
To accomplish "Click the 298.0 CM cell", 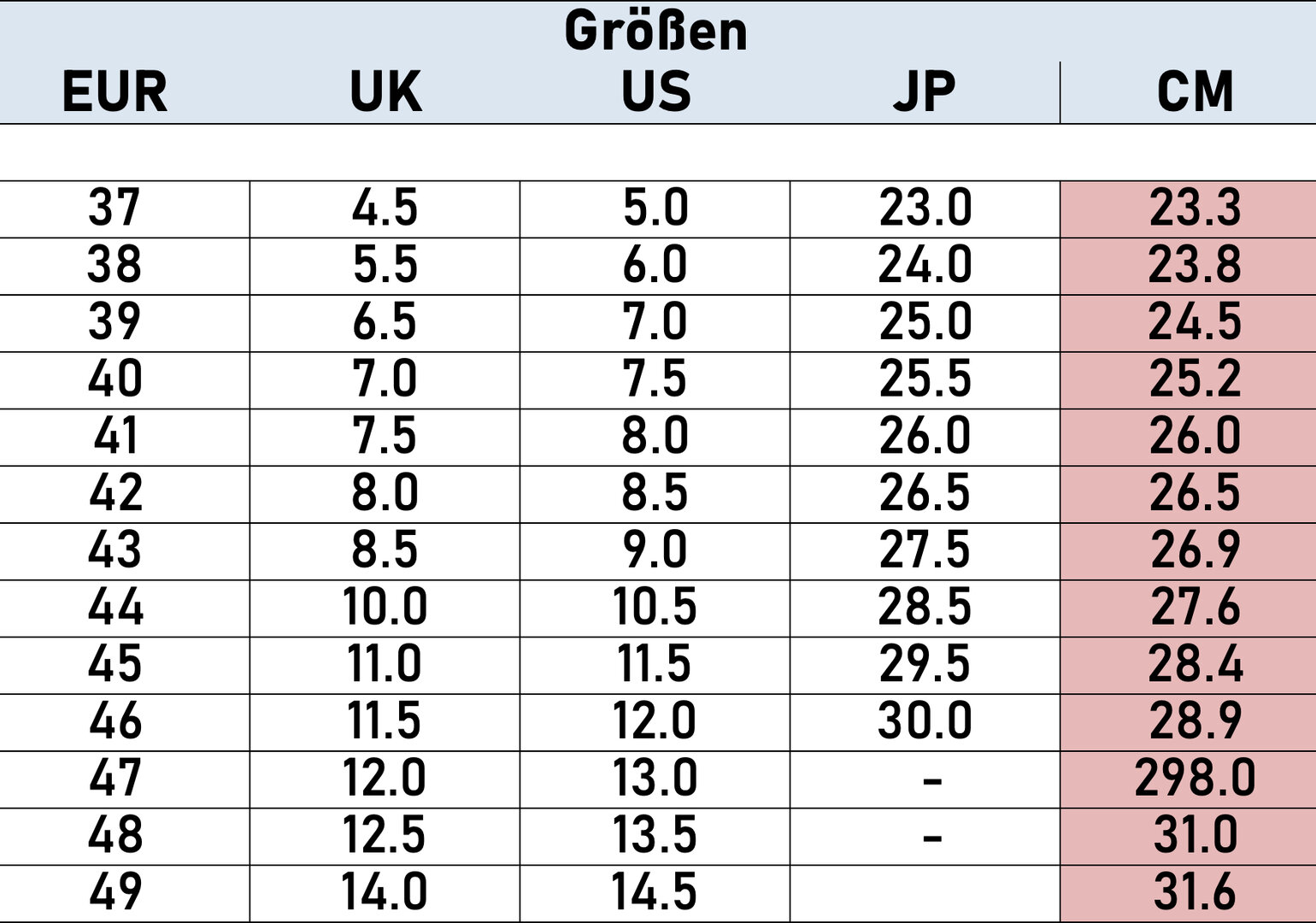I will point(1188,780).
